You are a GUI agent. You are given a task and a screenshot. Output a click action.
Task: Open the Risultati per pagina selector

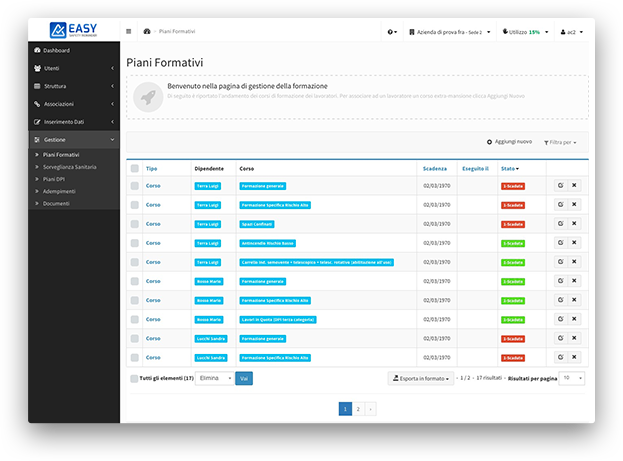[x=572, y=378]
